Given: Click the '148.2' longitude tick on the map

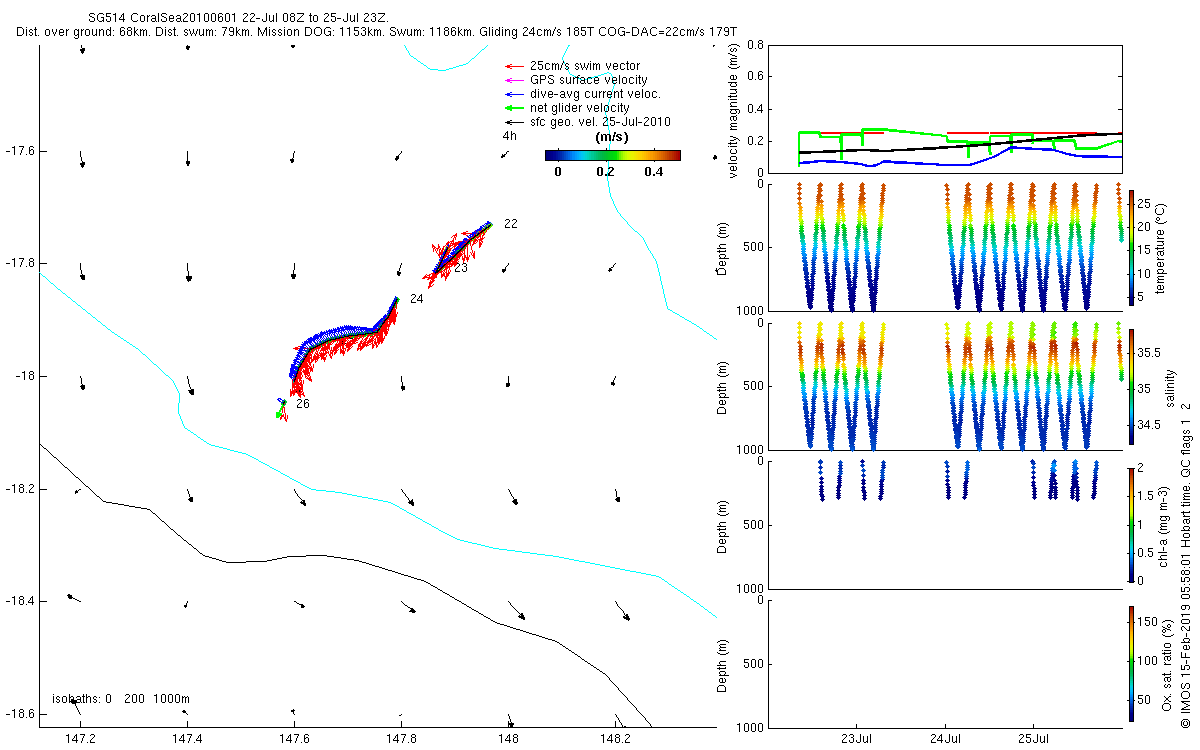Looking at the screenshot, I should pos(615,739).
